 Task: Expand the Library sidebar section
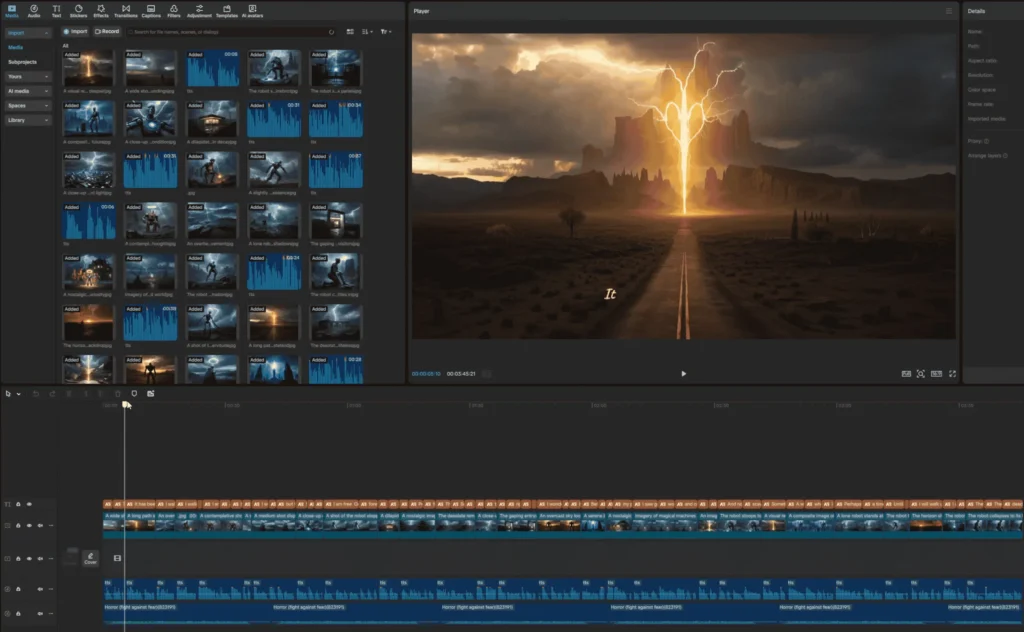click(27, 120)
